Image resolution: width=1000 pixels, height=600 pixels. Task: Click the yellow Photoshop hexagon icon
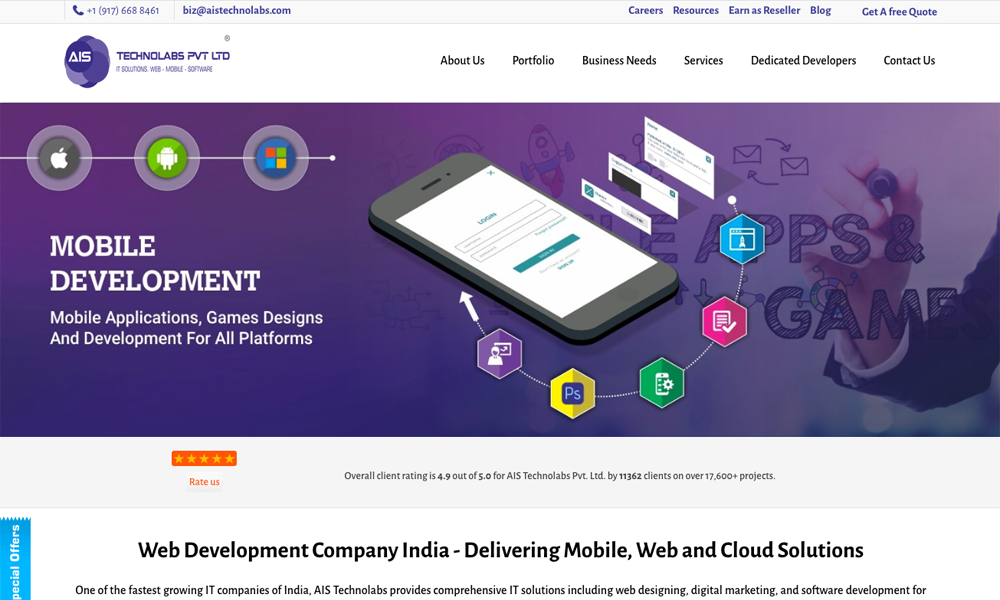572,393
